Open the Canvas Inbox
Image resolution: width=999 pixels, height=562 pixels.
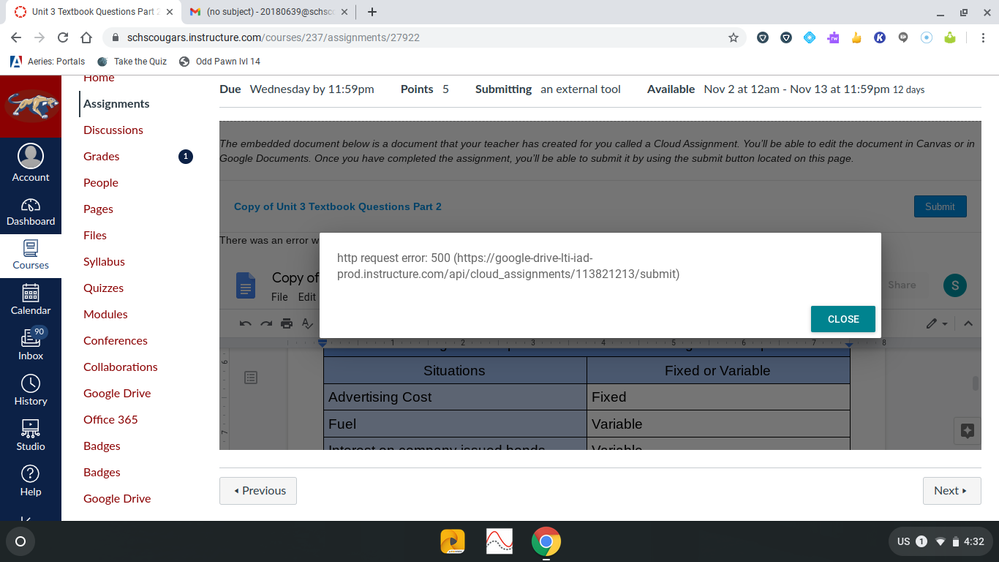coord(30,343)
